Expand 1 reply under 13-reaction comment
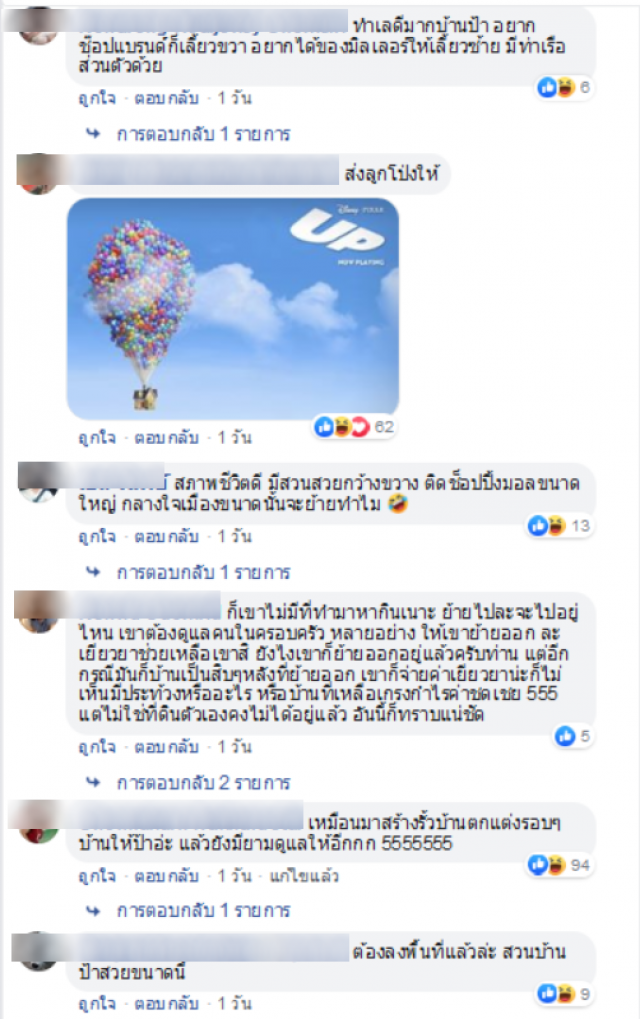Screen dimensions: 640x1019 [203, 573]
